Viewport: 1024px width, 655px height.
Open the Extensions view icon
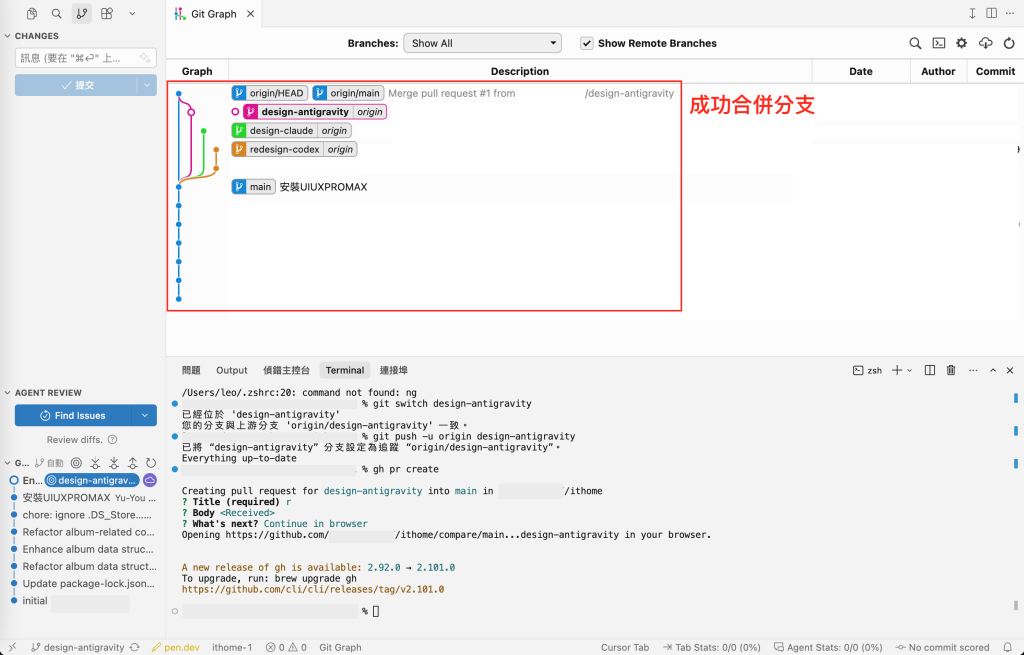click(x=107, y=13)
